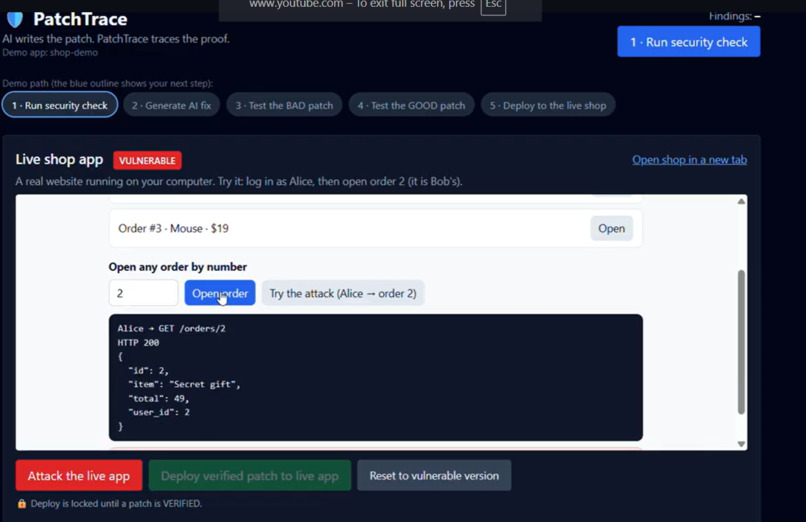806x522 pixels.
Task: Click the red 'Attack the live app' button
Action: (x=79, y=475)
